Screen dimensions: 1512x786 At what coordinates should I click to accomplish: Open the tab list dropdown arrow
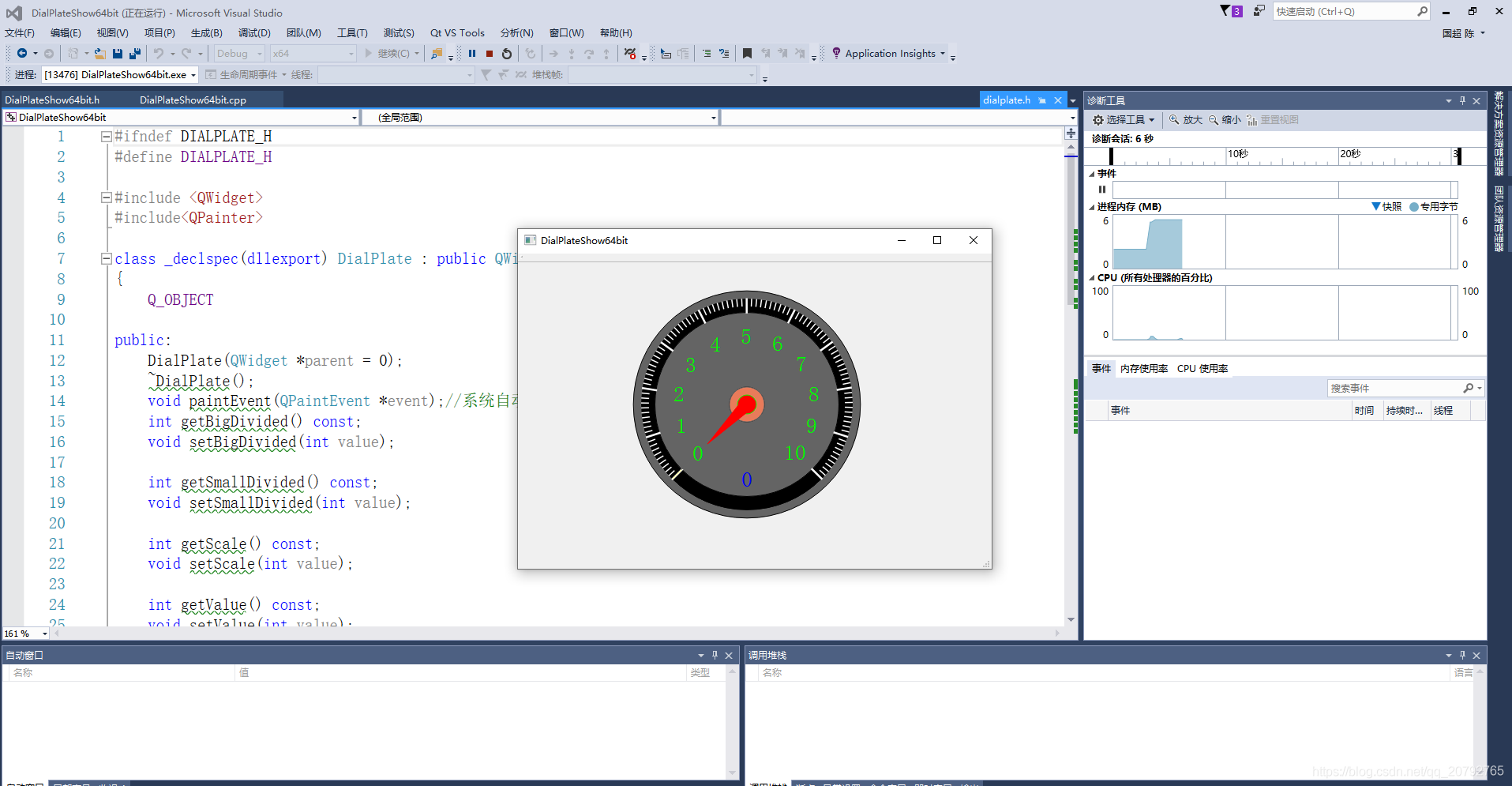pos(1073,101)
